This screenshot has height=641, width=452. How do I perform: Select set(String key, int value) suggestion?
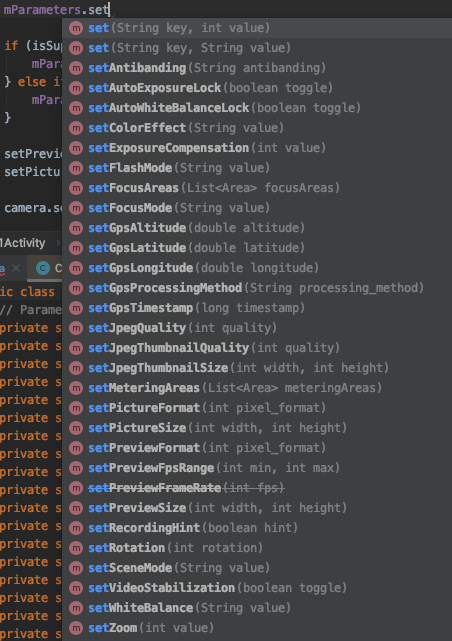coord(257,28)
